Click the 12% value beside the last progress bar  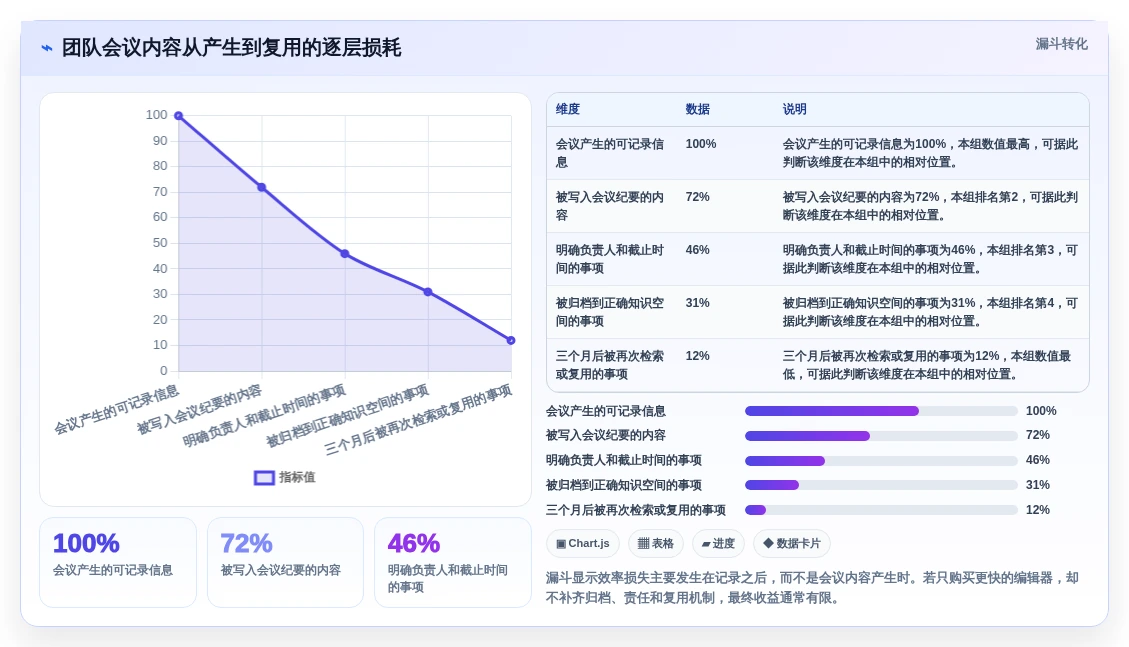point(1038,510)
